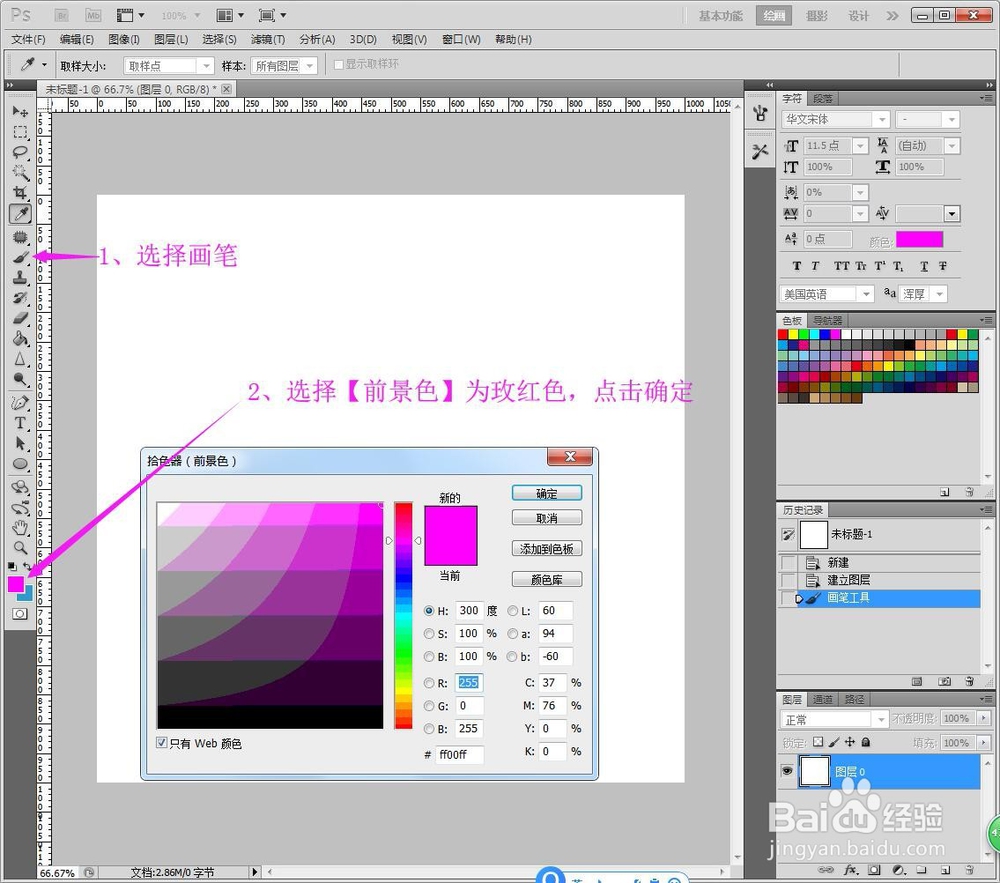Select the Dodge tool
This screenshot has height=883, width=1000.
click(20, 379)
